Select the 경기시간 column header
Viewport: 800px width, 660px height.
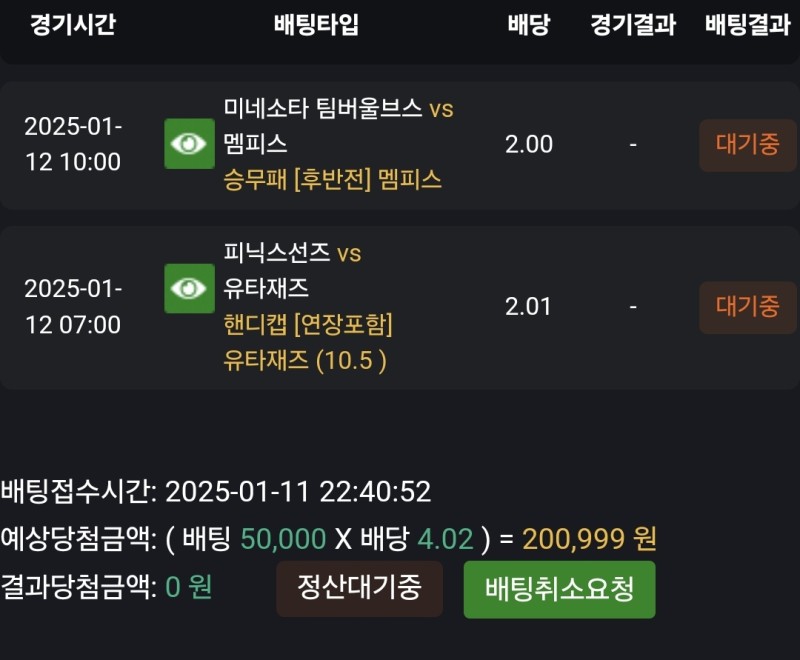72,25
